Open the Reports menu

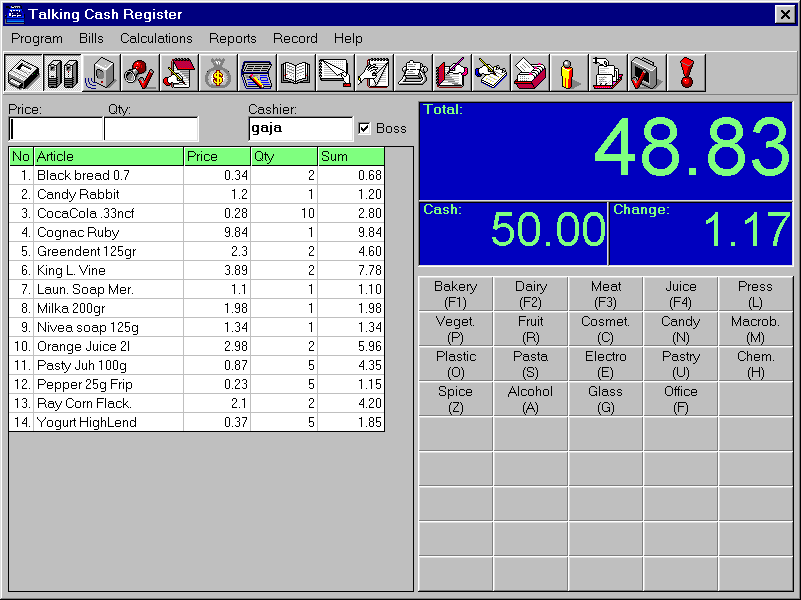(232, 38)
